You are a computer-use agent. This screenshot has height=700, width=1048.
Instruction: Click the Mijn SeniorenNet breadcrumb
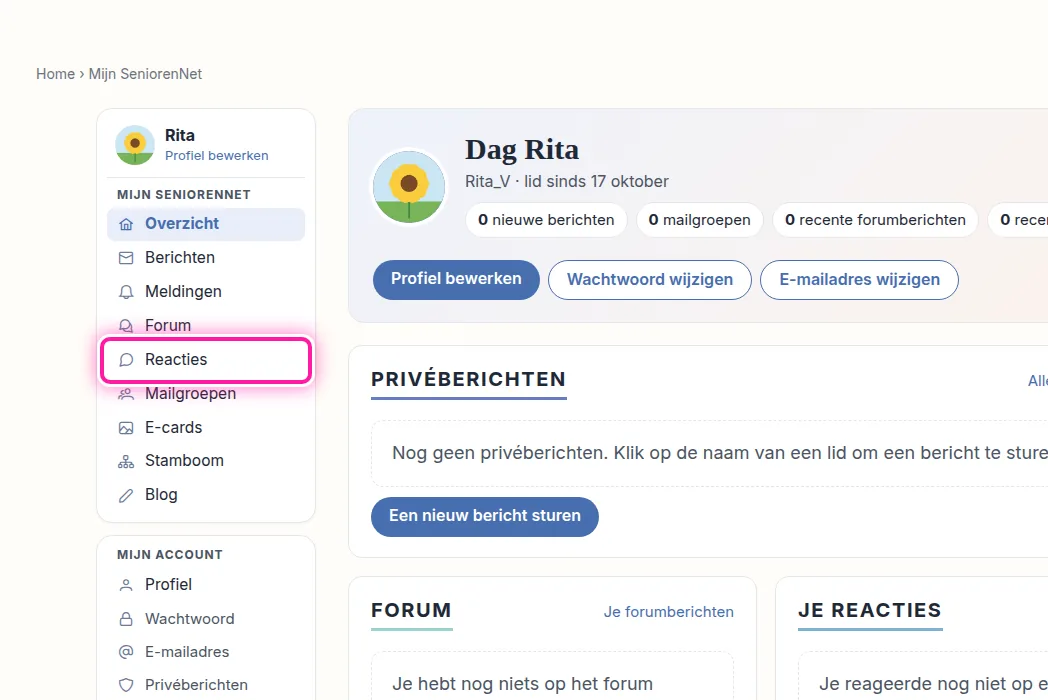(145, 74)
